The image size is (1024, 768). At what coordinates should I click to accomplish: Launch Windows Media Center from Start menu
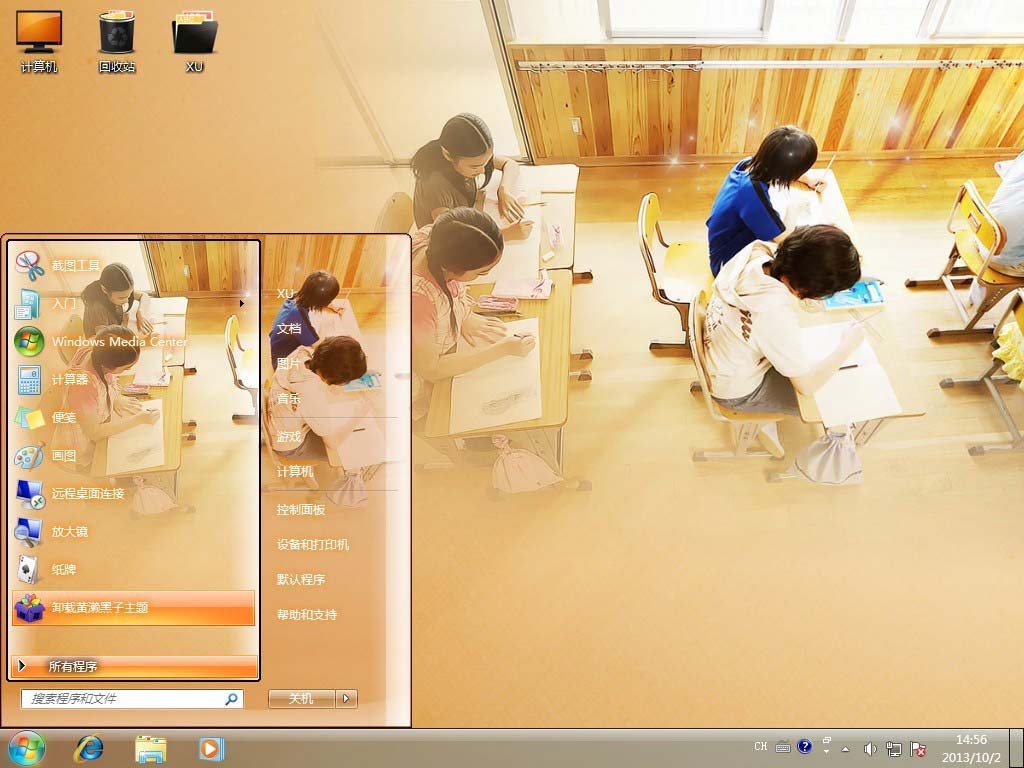pos(119,341)
